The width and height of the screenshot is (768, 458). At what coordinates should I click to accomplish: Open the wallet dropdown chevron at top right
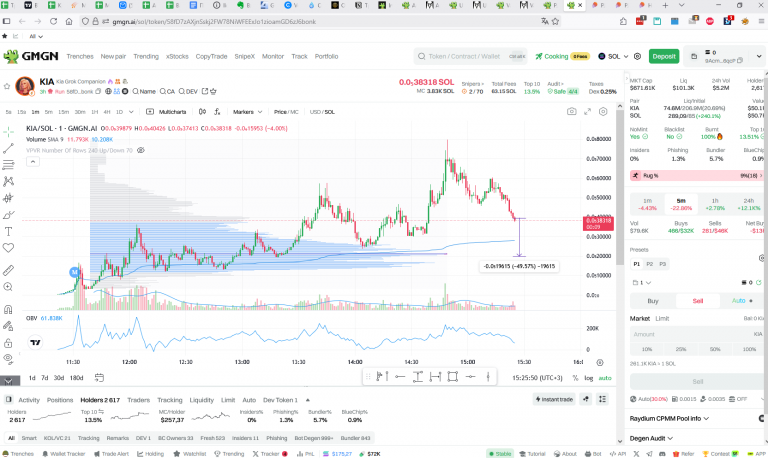759,56
